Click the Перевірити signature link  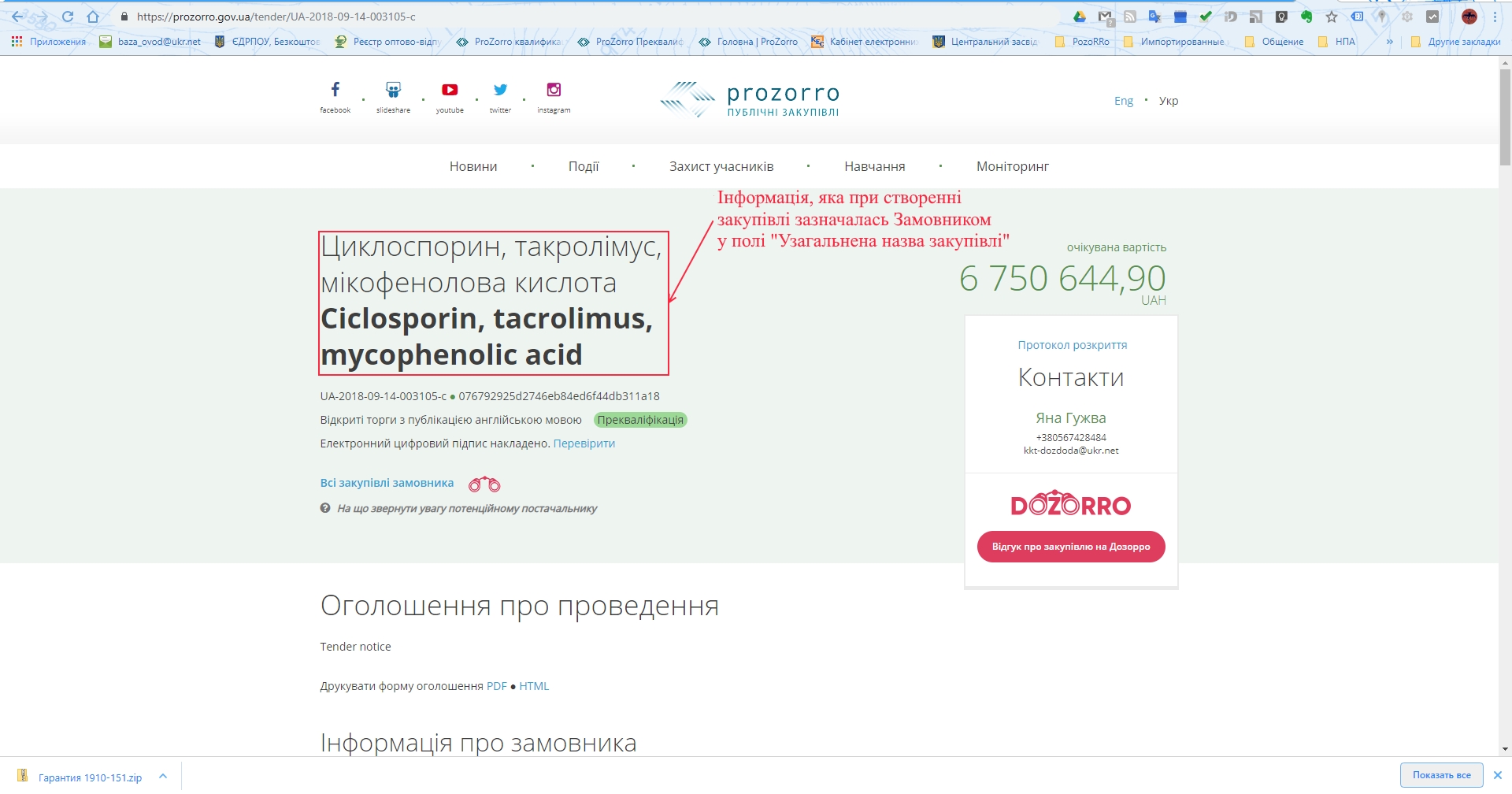click(x=584, y=443)
